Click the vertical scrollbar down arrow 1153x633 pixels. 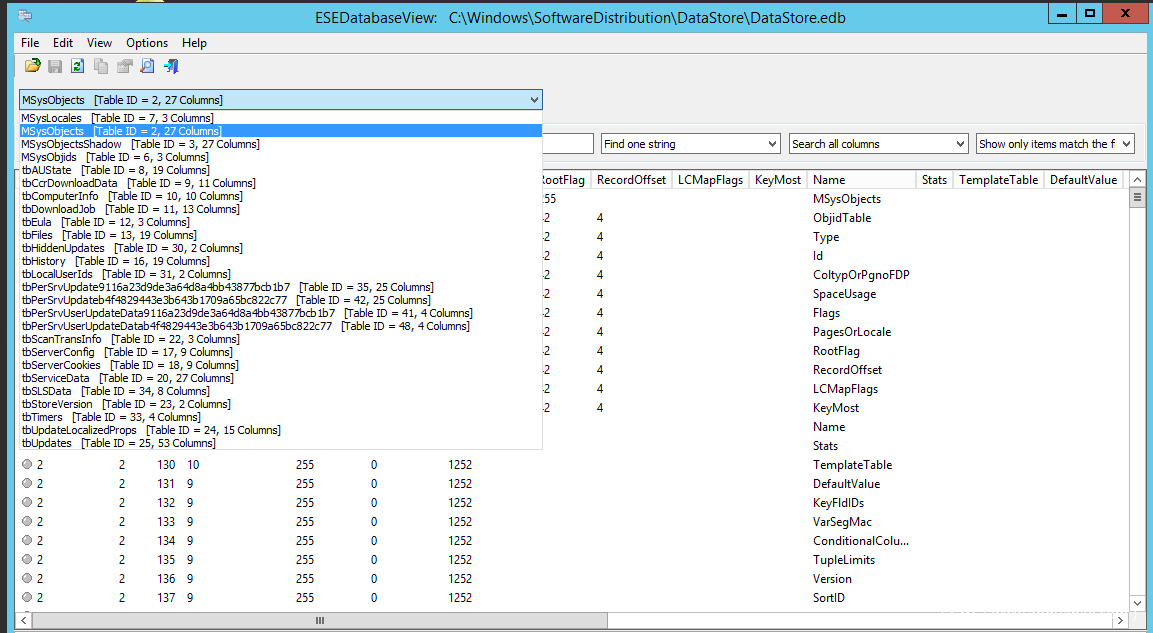pyautogui.click(x=1137, y=603)
